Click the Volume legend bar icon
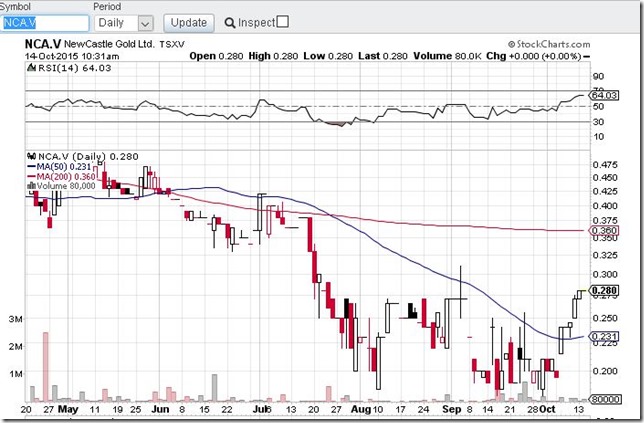The image size is (644, 423). coord(31,186)
